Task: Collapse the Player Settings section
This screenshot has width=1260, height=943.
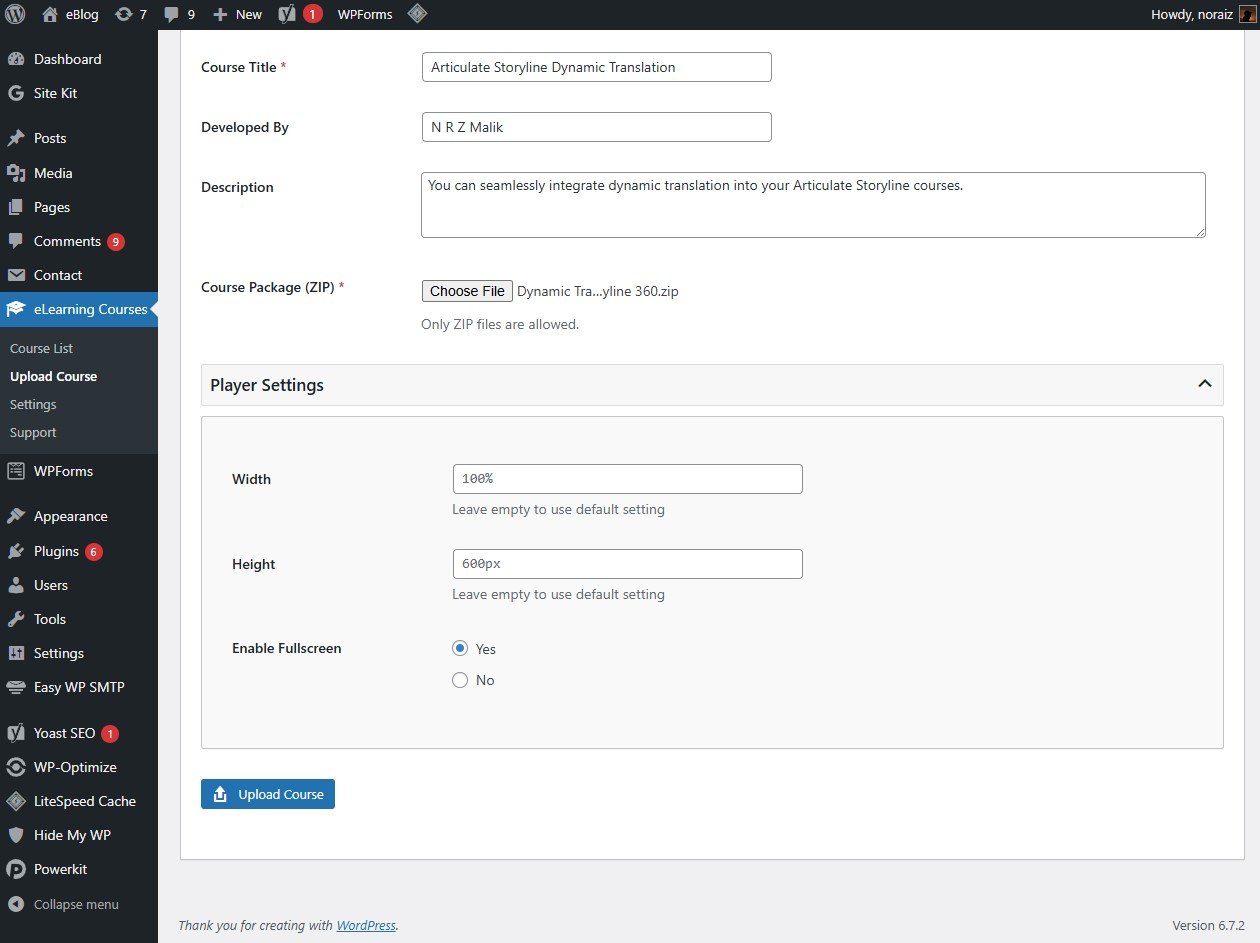Action: click(x=1204, y=384)
